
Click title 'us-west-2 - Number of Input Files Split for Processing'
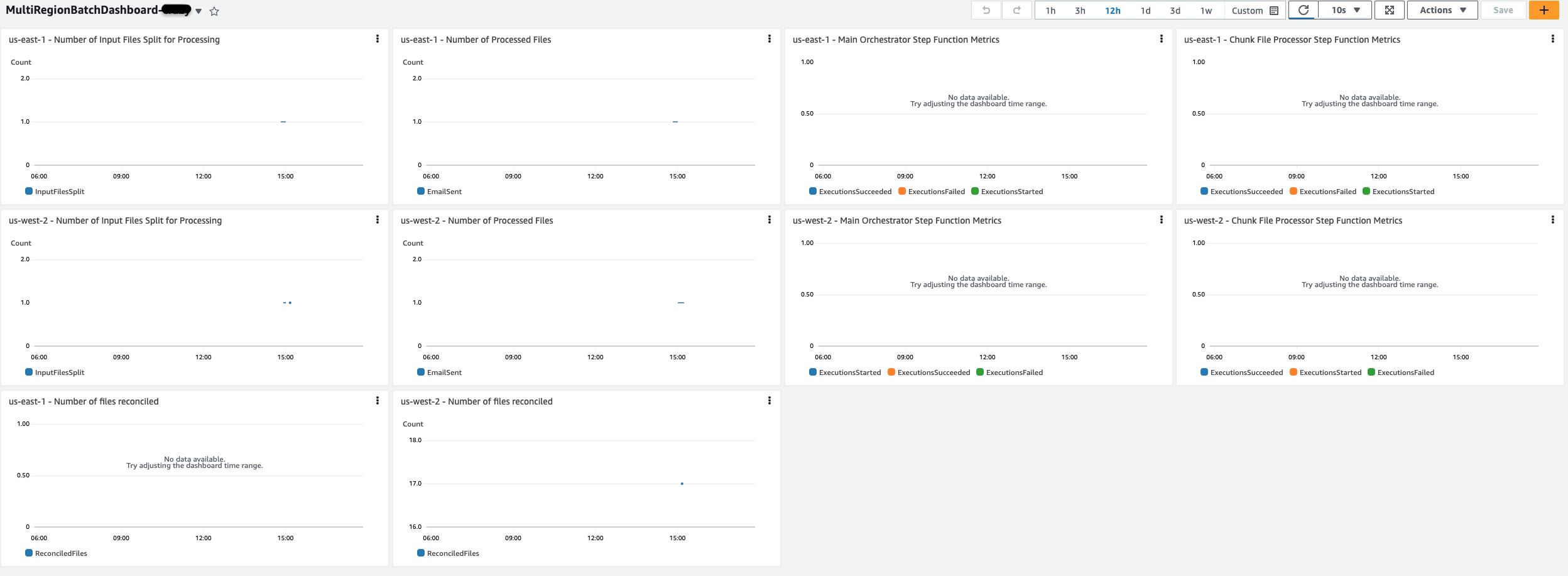click(116, 220)
